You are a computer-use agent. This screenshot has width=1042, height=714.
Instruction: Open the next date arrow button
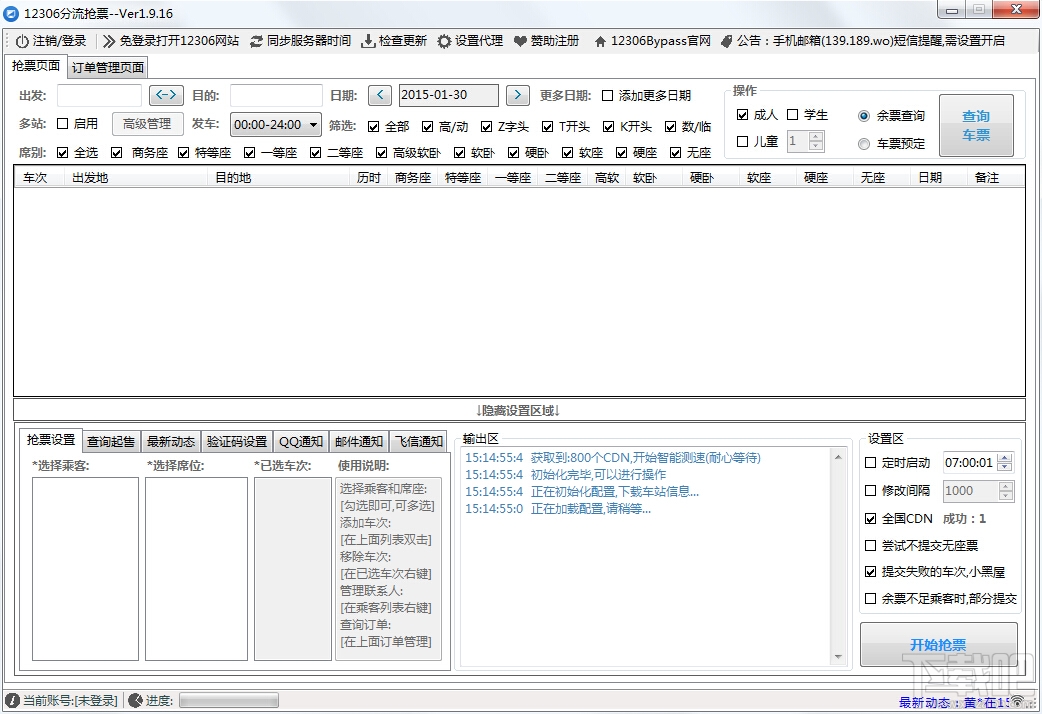(x=518, y=95)
